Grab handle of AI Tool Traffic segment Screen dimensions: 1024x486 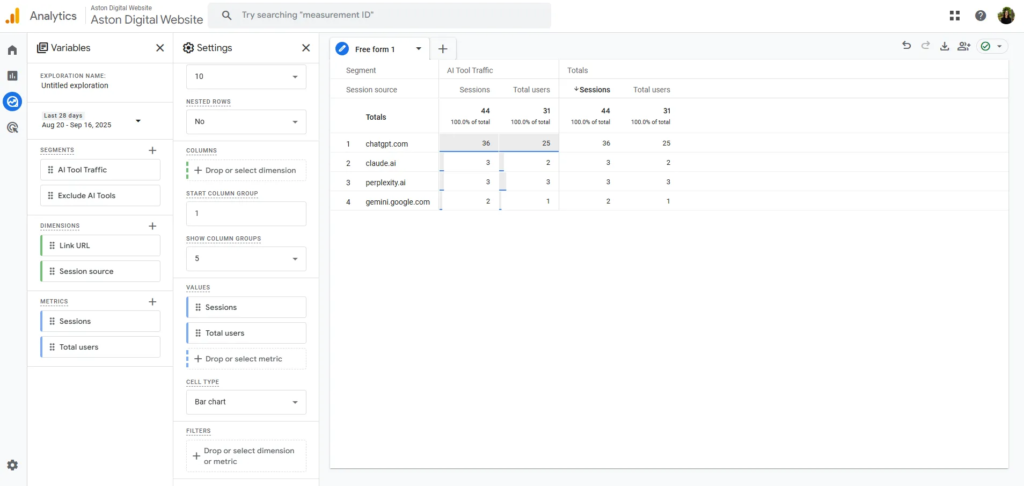(x=51, y=170)
